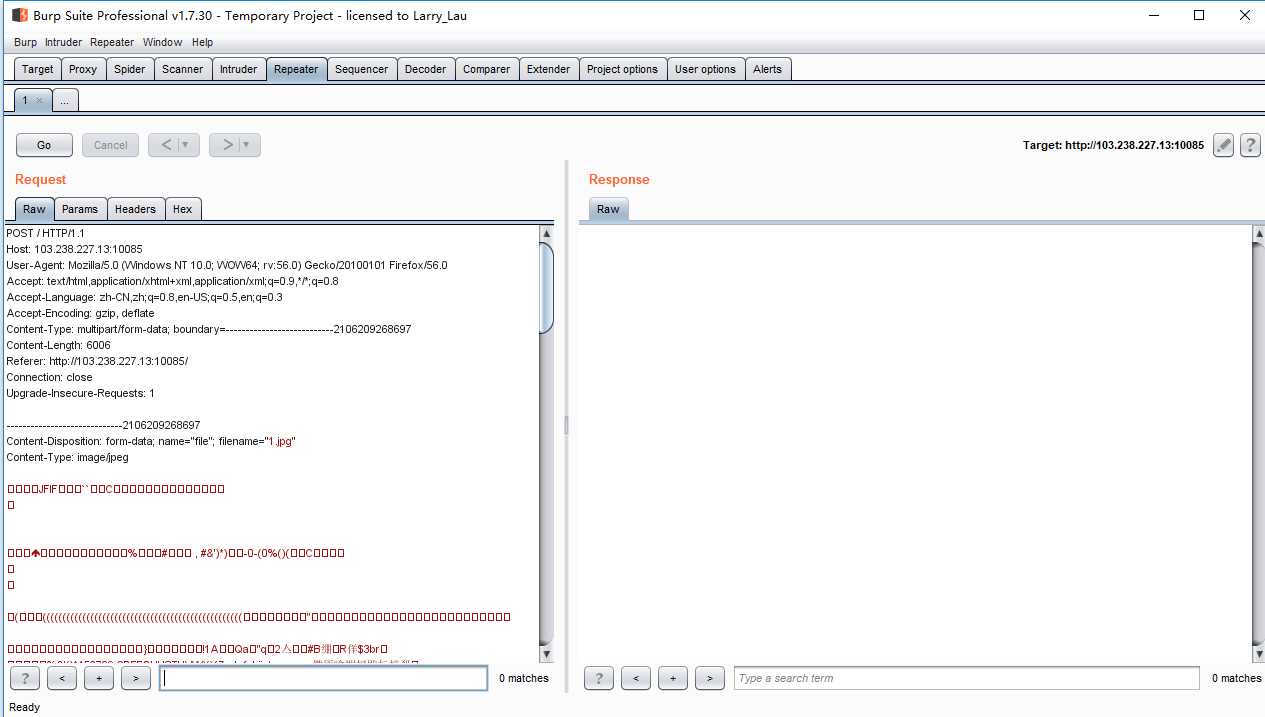1265x717 pixels.
Task: Click the plus button in response search
Action: click(x=673, y=678)
